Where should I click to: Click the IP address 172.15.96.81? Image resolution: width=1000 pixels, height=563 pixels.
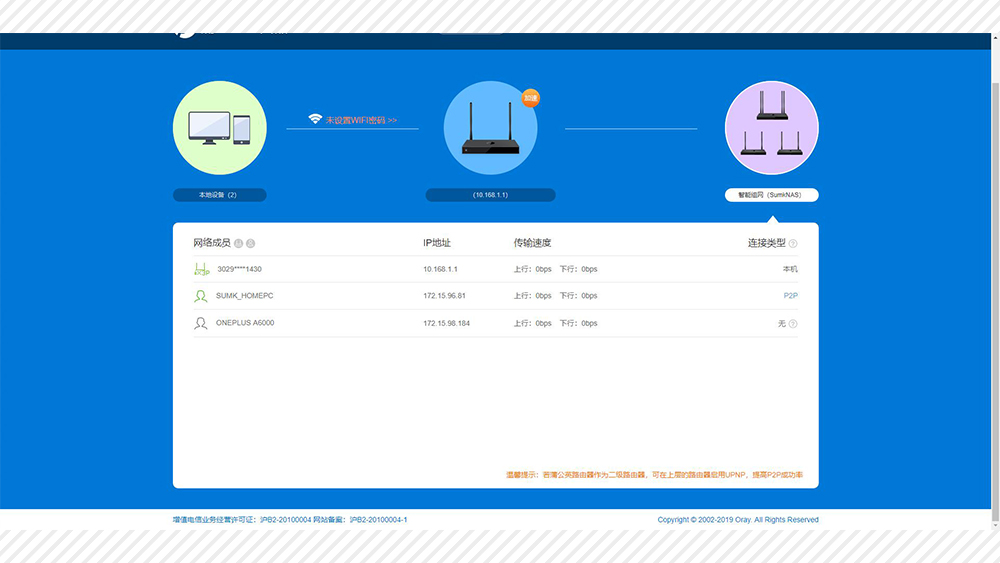pyautogui.click(x=444, y=296)
